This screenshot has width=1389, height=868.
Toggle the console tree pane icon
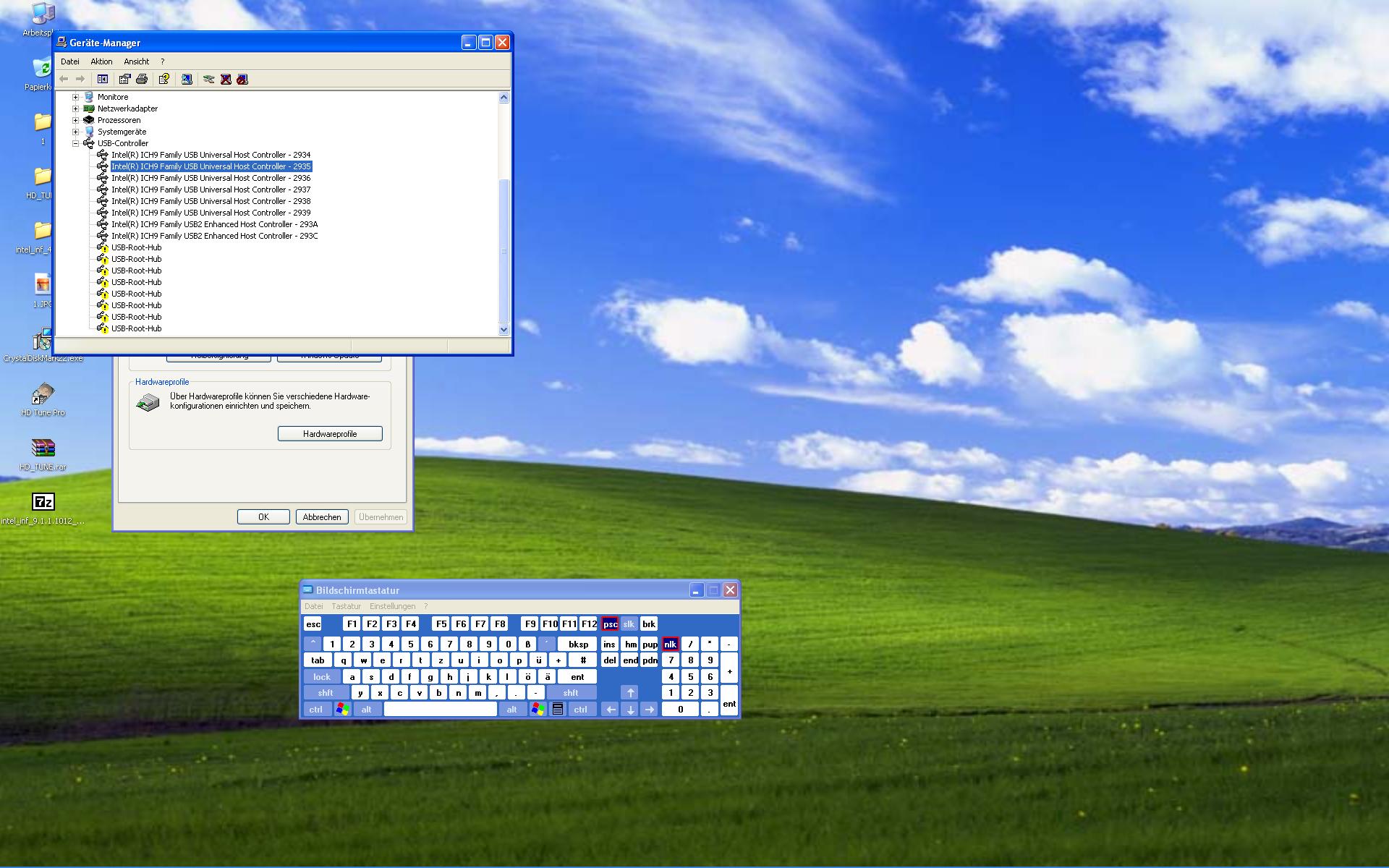pyautogui.click(x=103, y=79)
